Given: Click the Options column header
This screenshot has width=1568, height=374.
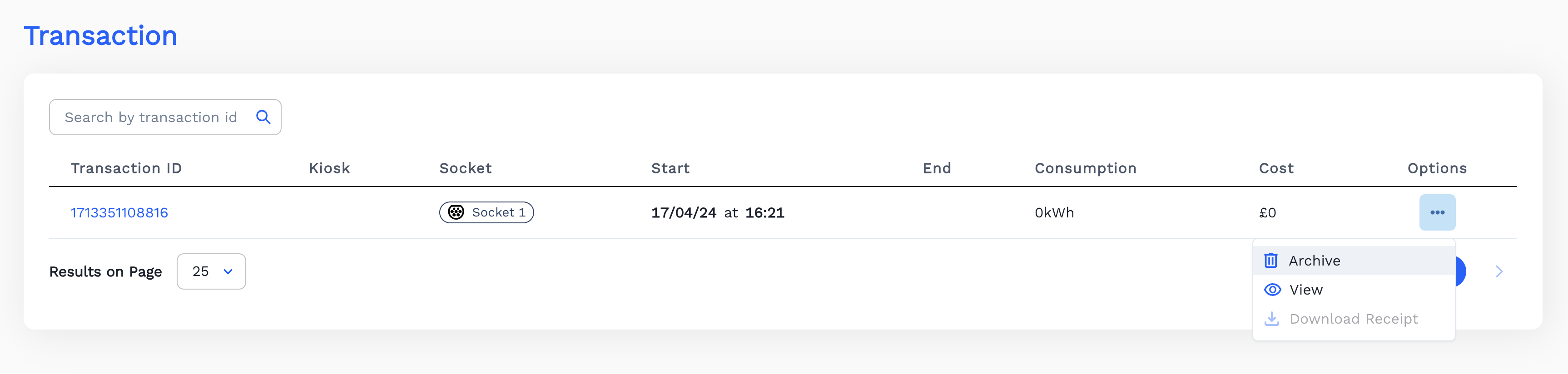Looking at the screenshot, I should [1437, 168].
